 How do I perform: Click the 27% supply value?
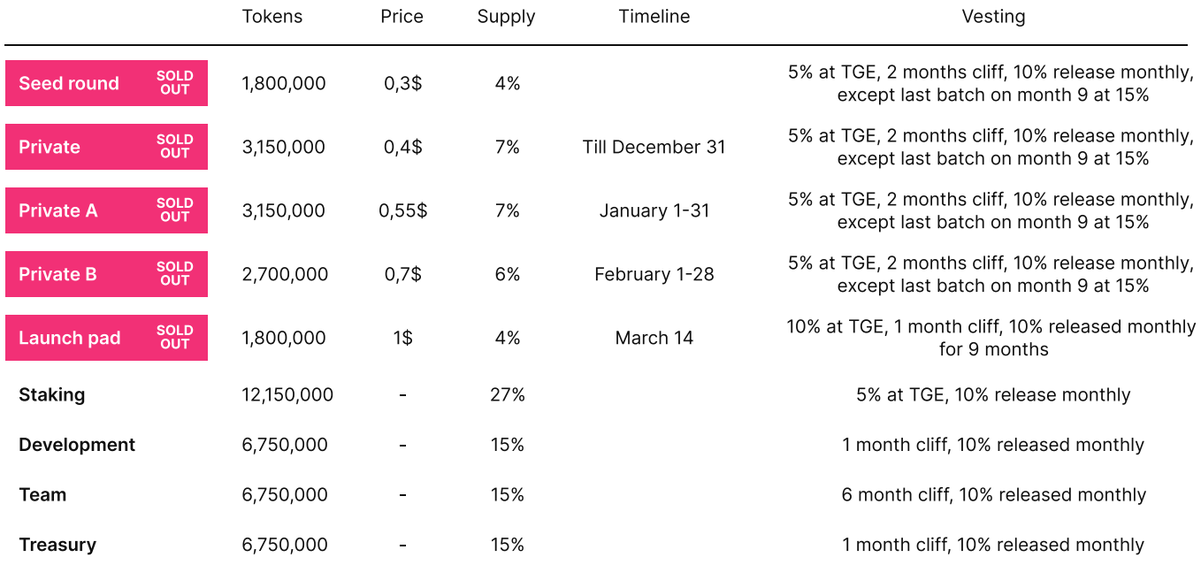coord(507,395)
